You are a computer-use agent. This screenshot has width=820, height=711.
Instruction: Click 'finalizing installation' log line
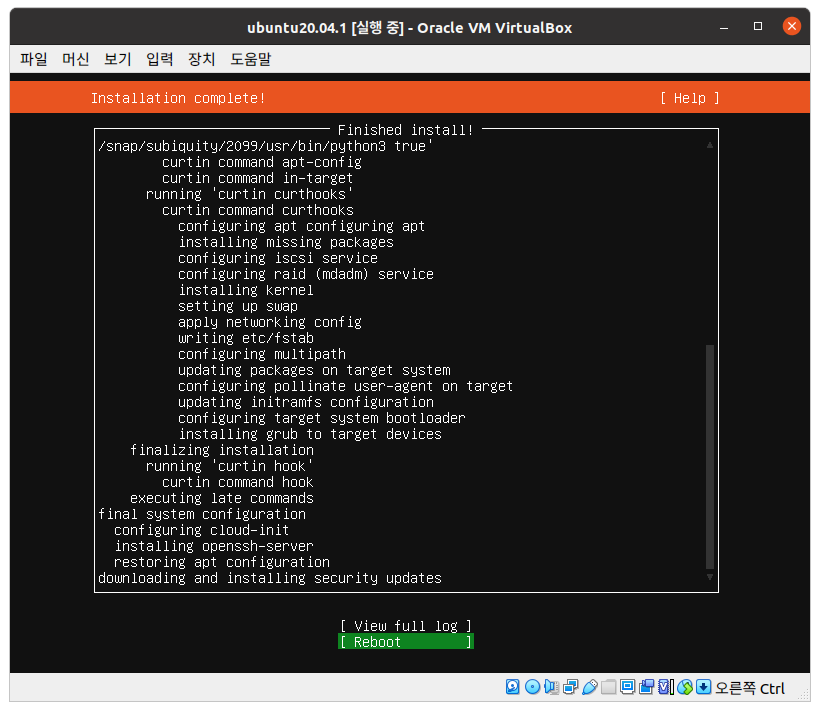click(x=222, y=450)
